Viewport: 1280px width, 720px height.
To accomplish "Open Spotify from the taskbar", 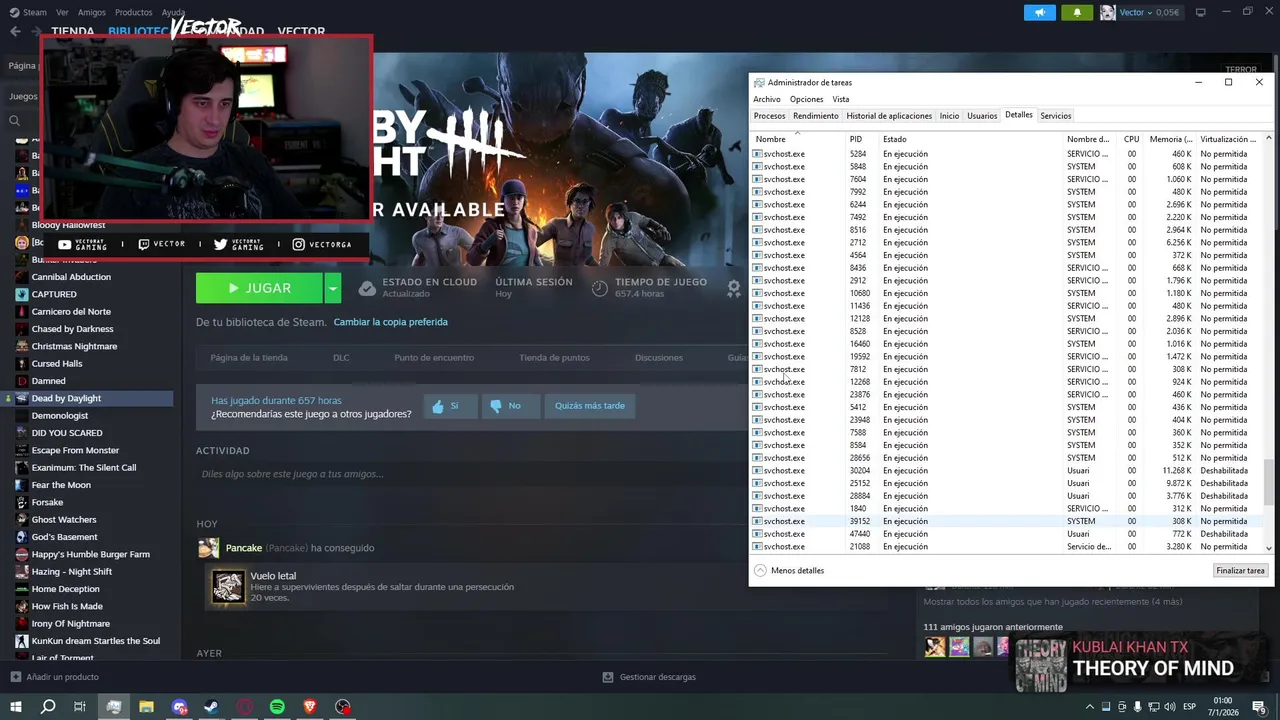I will point(277,706).
